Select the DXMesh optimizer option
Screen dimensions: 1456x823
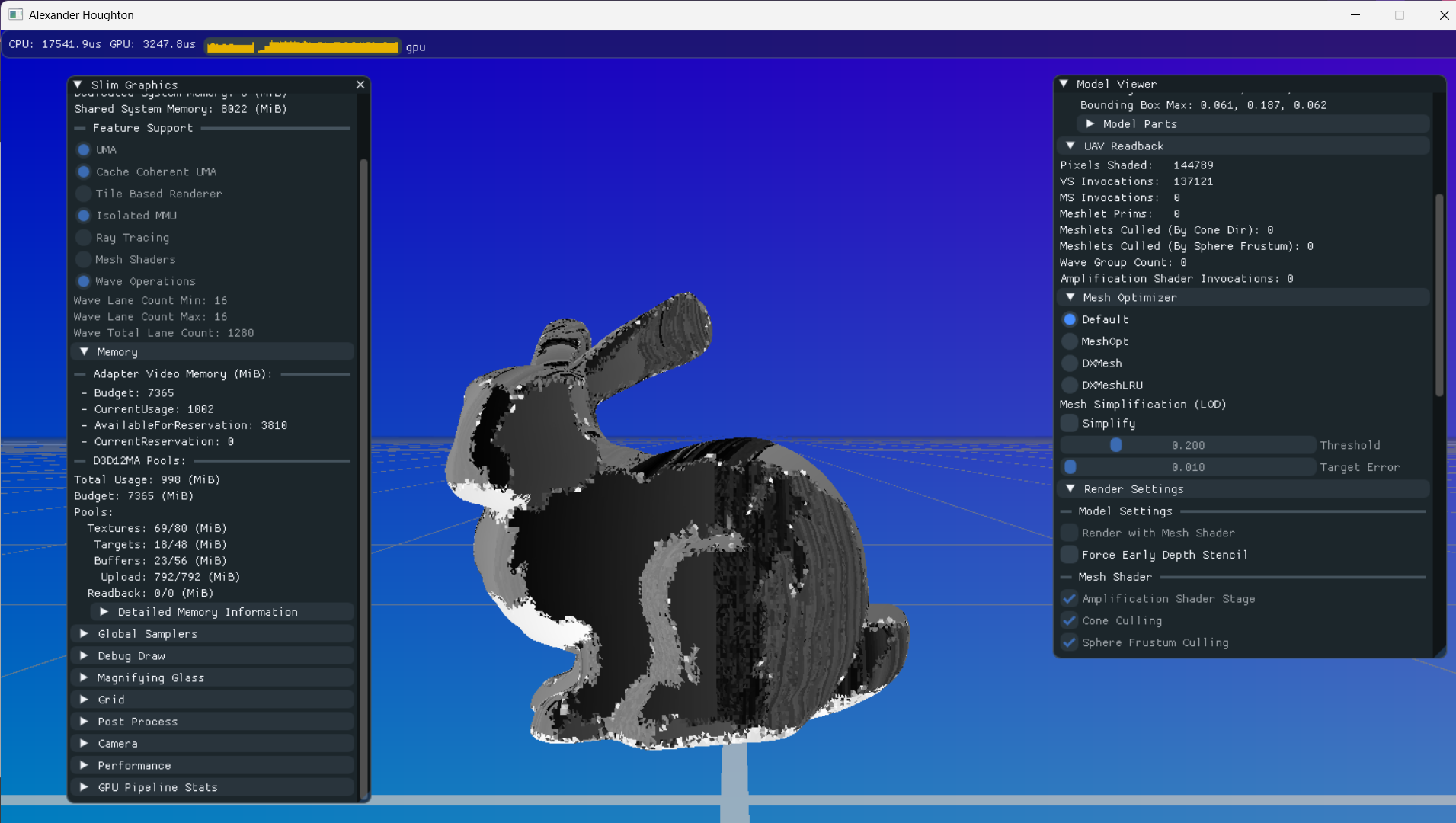tap(1070, 363)
